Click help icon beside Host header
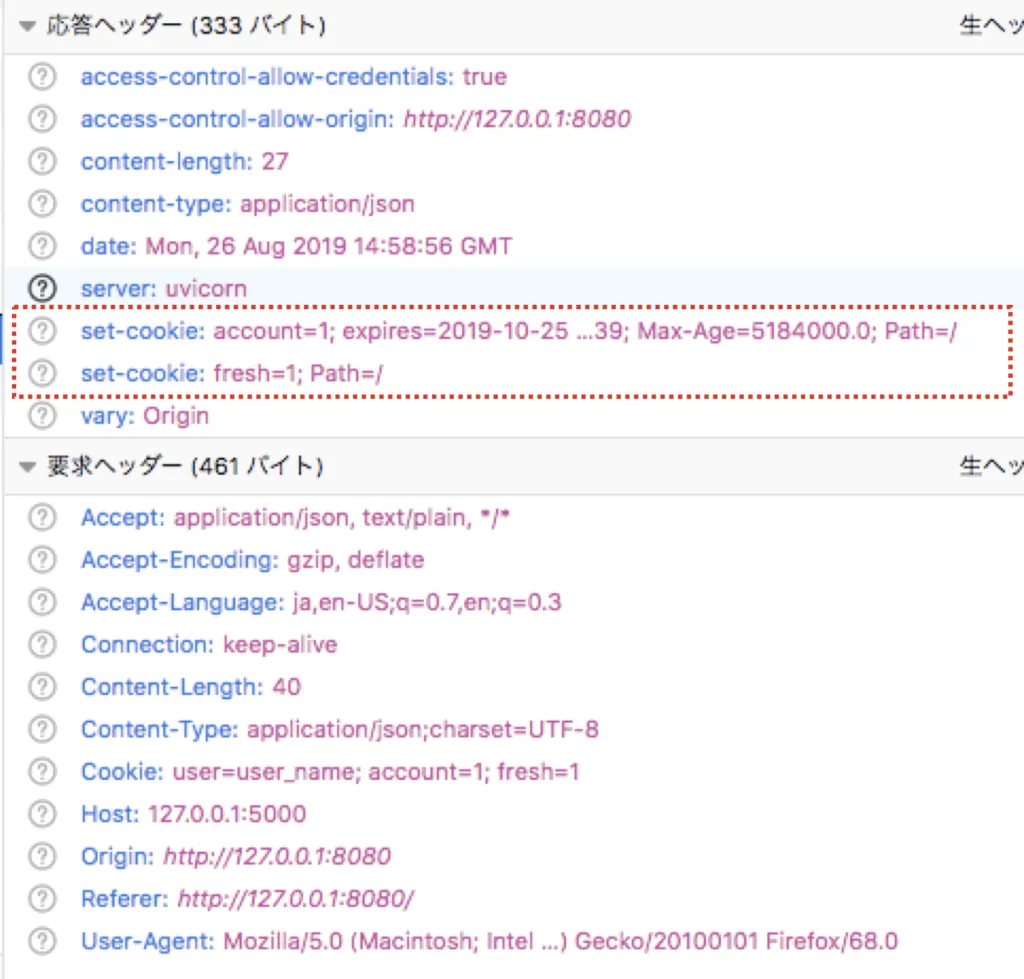 [x=42, y=814]
